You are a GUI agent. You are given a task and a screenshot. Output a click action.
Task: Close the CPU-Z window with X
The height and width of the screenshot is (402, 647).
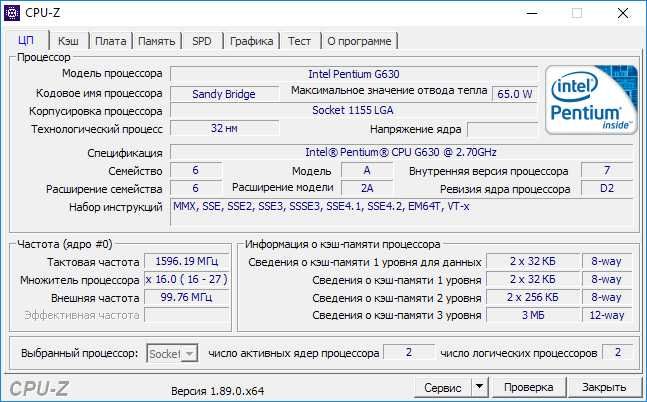point(623,13)
